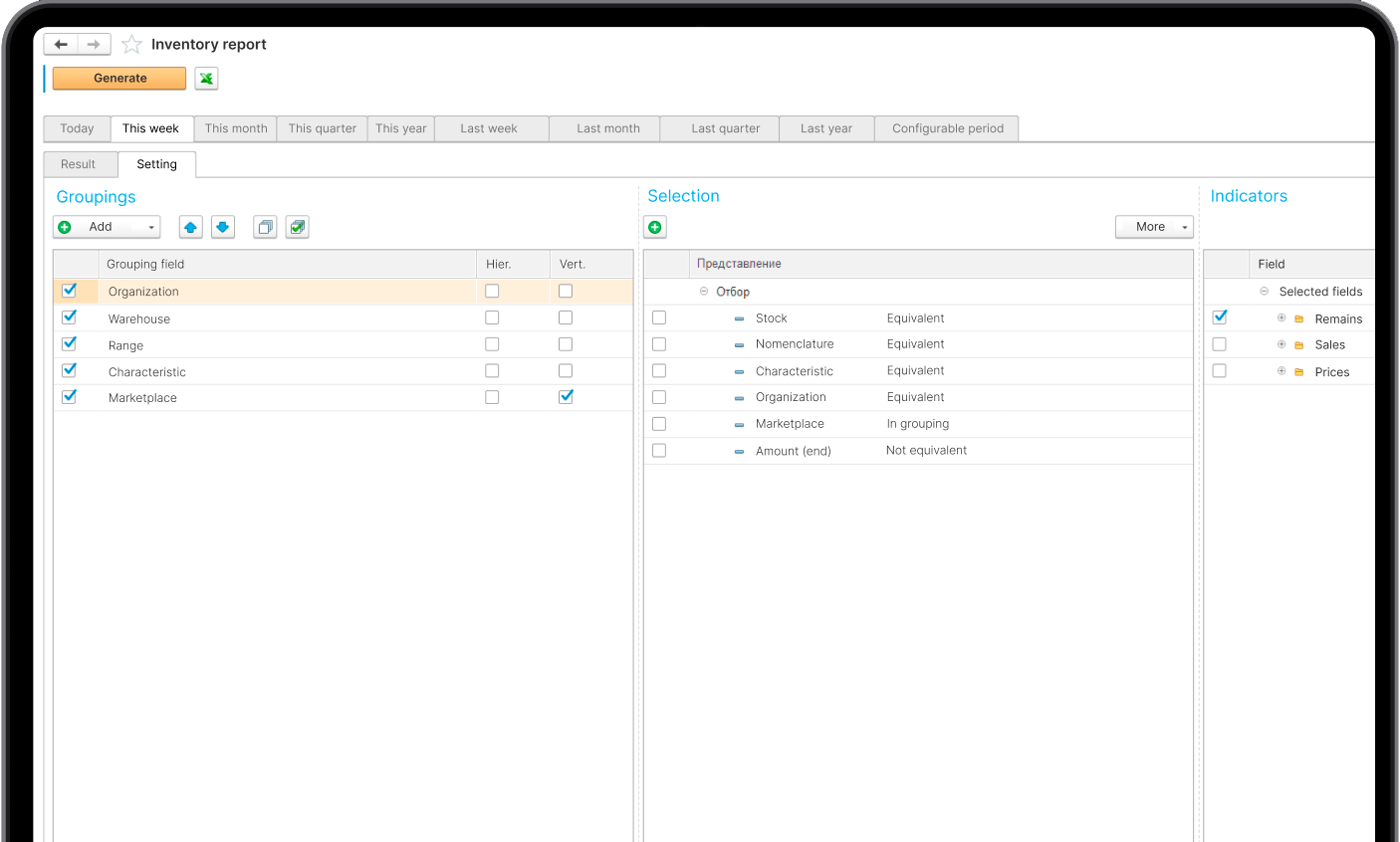Open the Configurable period tab

click(x=947, y=128)
